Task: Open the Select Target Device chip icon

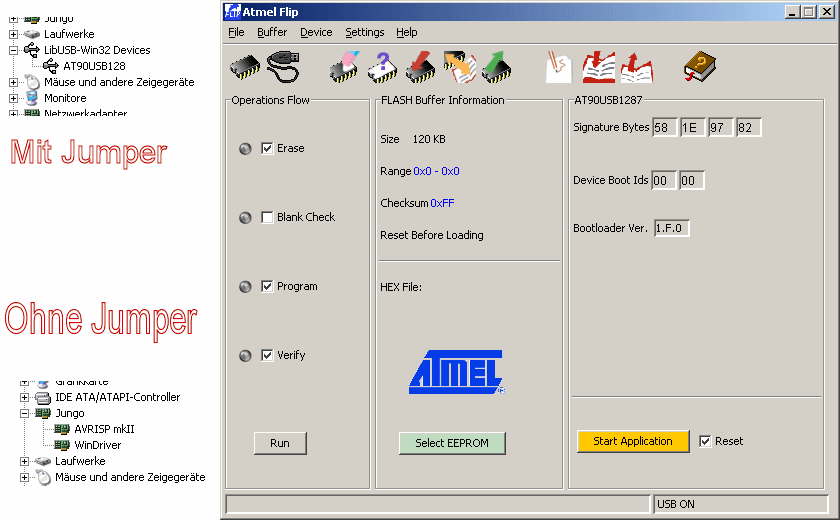Action: (245, 67)
